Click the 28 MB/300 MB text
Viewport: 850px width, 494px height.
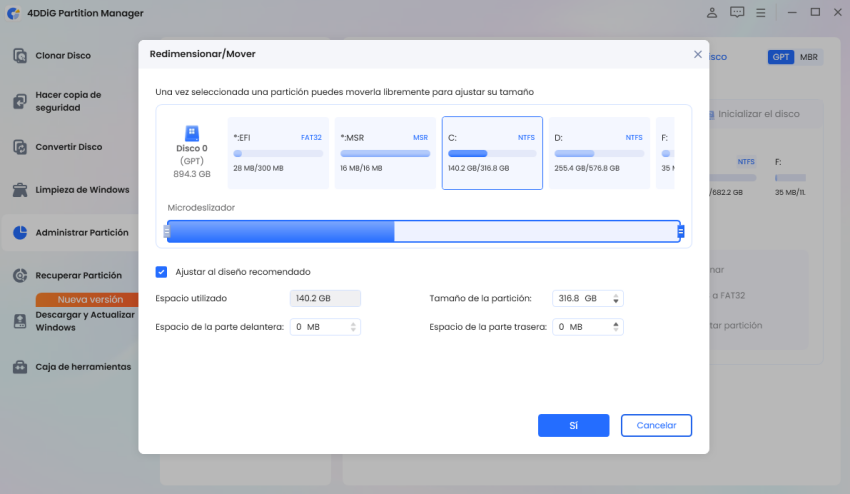coord(259,168)
